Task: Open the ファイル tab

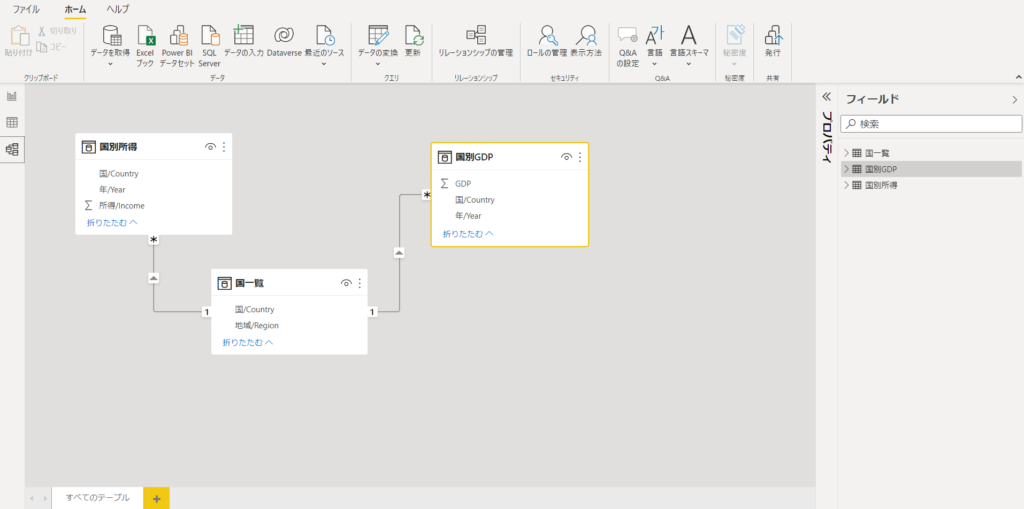Action: [26, 9]
